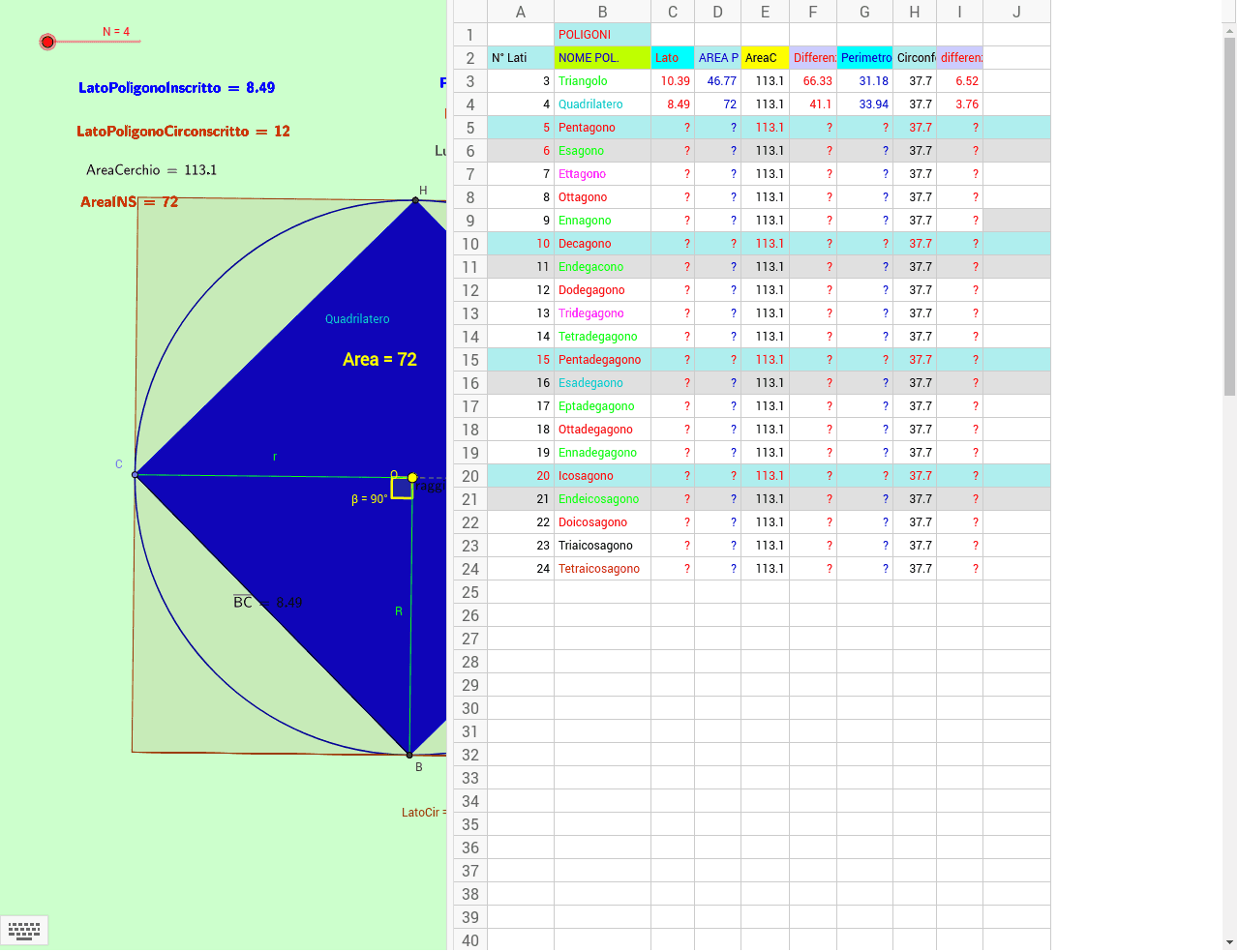Viewport: 1239px width, 952px height.
Task: Click the Decagono cell
Action: coord(603,244)
